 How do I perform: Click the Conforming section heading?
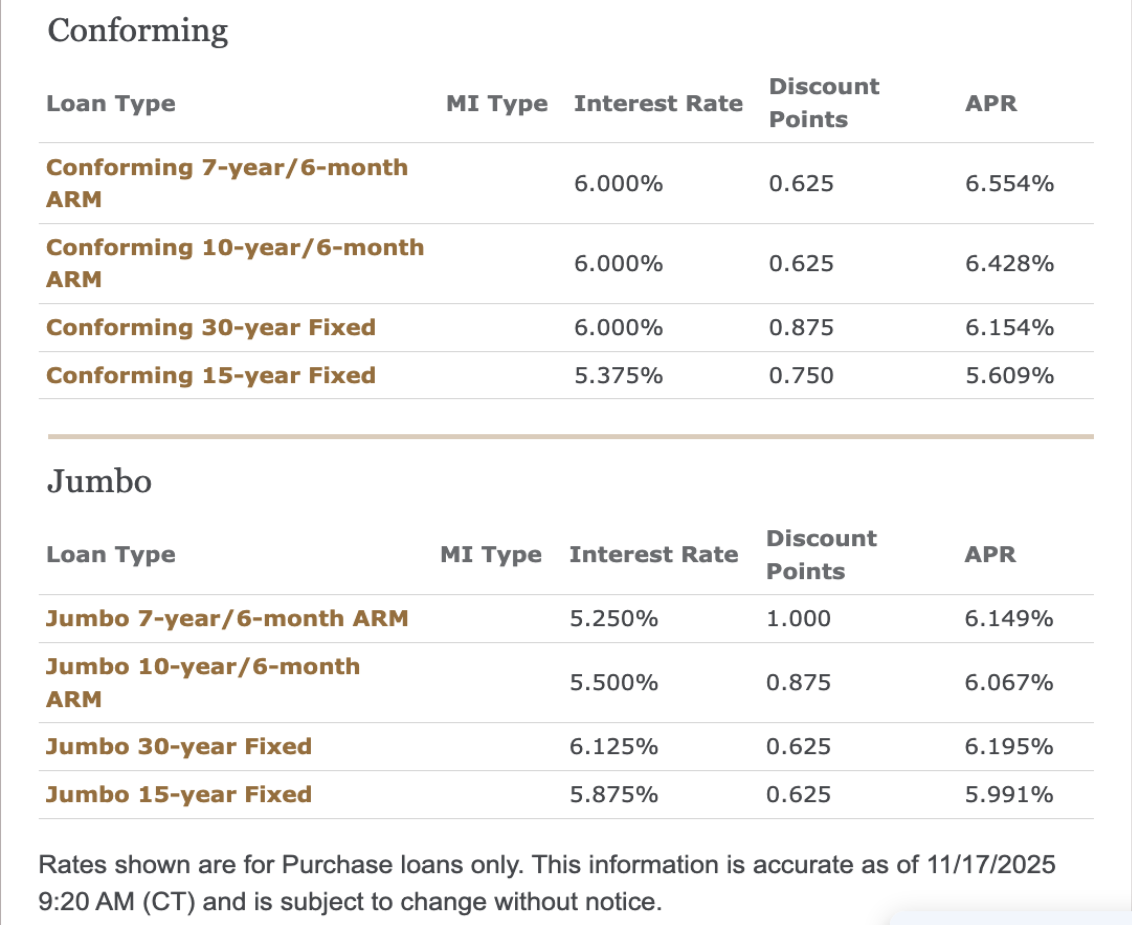[138, 31]
